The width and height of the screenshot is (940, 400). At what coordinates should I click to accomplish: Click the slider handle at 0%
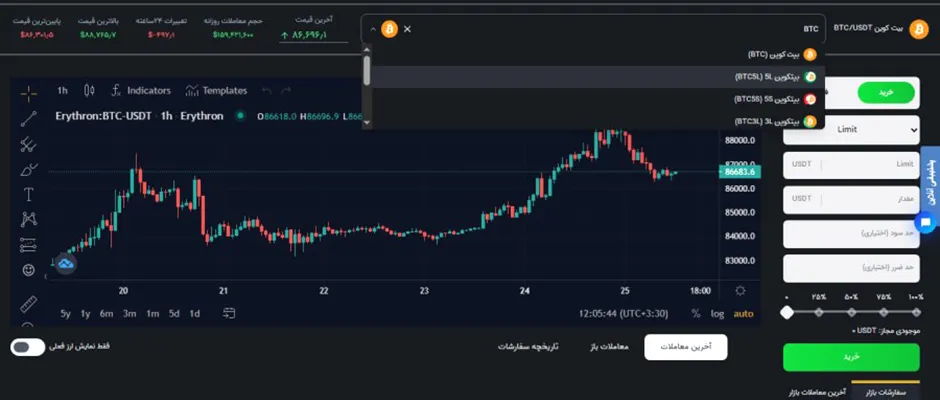point(787,312)
